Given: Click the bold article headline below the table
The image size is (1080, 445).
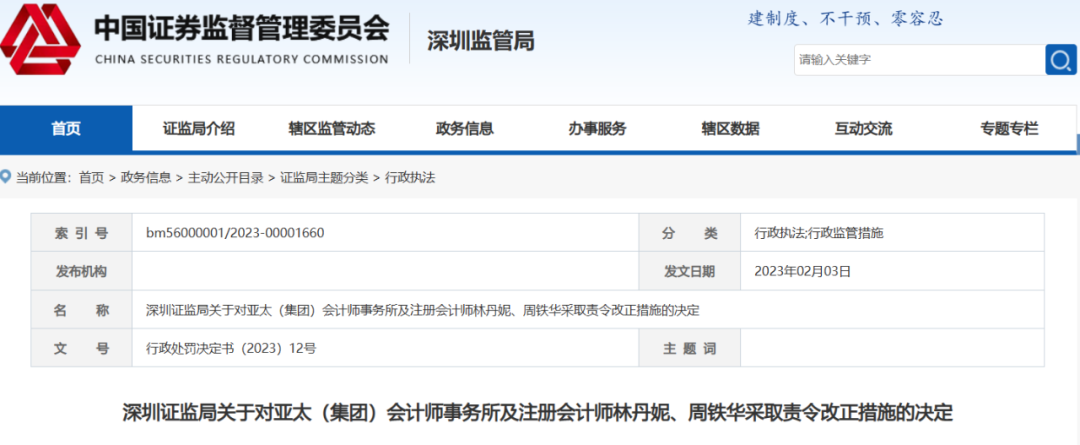Looking at the screenshot, I should click(x=537, y=413).
